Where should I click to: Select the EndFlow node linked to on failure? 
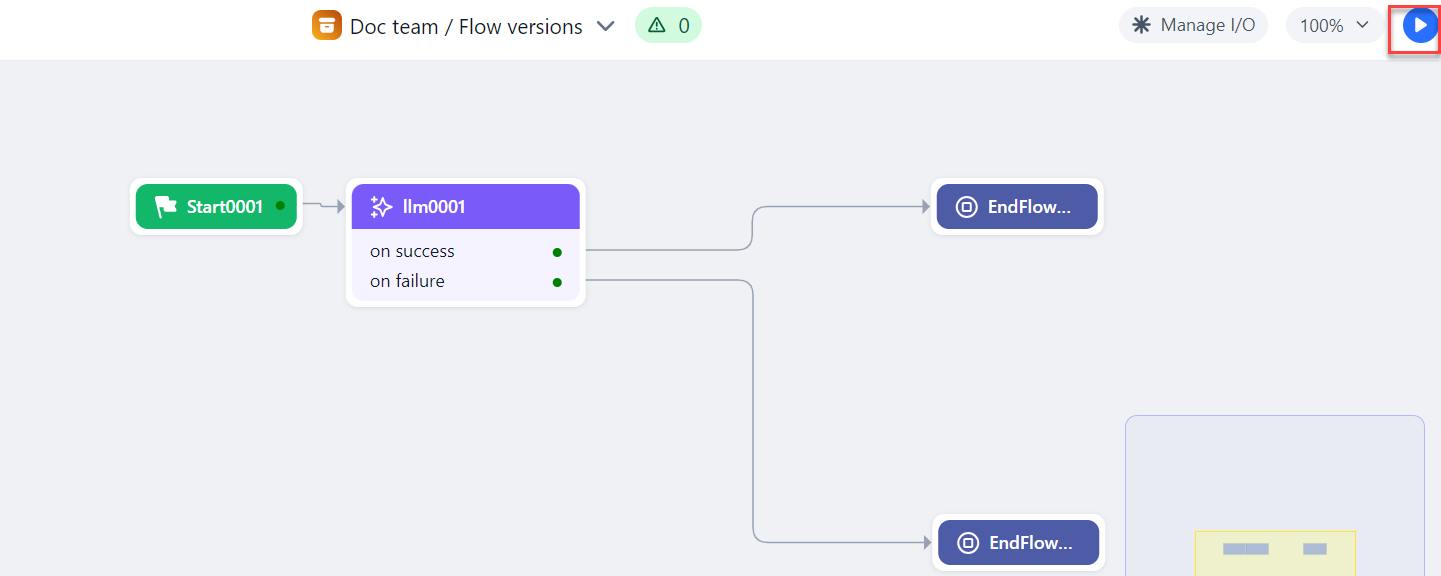coord(1017,543)
